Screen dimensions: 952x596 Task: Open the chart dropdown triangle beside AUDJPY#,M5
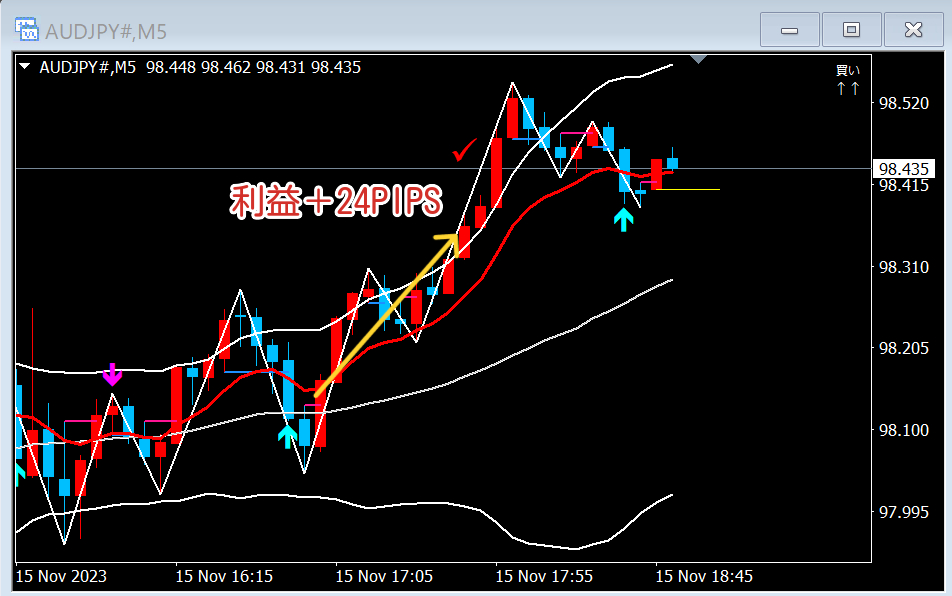coord(25,66)
